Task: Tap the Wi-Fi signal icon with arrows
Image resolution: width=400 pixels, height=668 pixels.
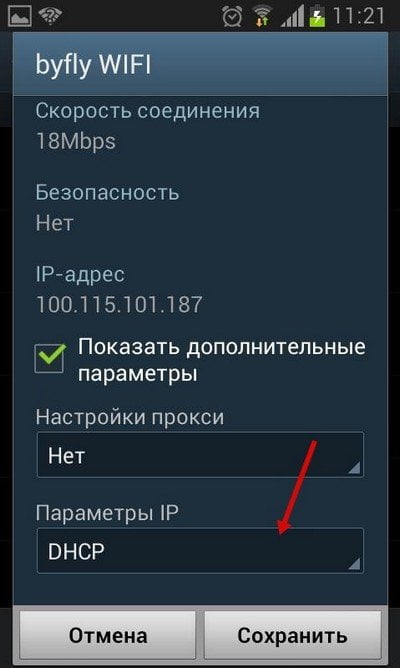Action: 261,17
